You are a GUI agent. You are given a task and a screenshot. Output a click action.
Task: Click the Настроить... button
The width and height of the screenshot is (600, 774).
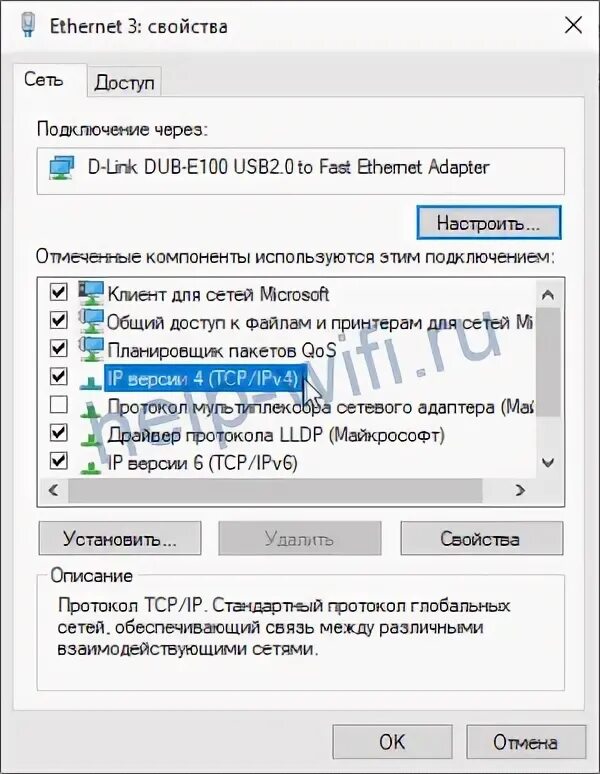pyautogui.click(x=488, y=223)
